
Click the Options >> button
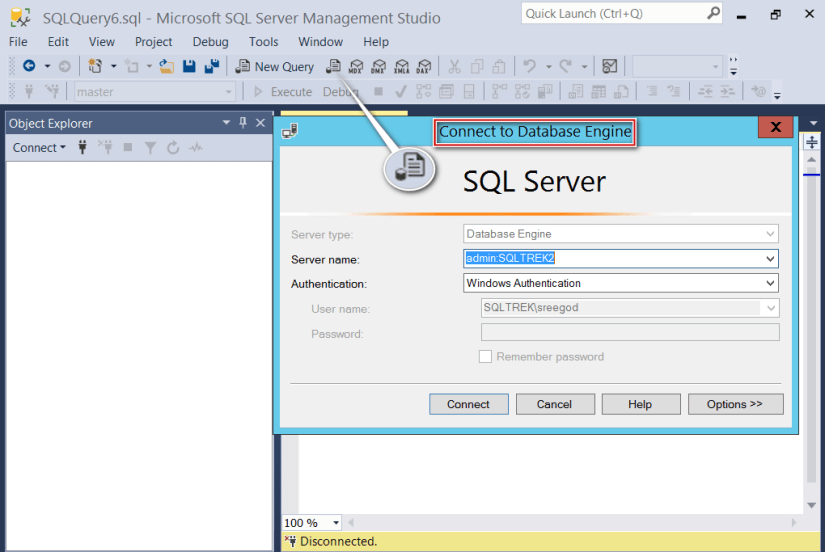click(735, 405)
